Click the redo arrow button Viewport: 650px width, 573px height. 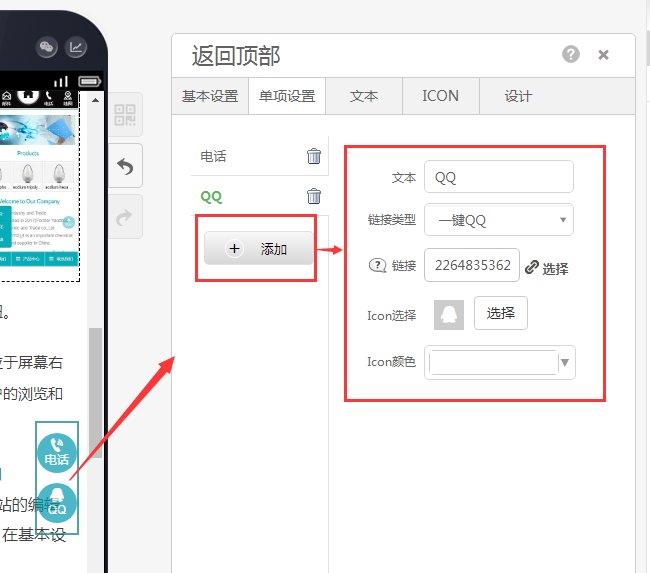click(125, 217)
